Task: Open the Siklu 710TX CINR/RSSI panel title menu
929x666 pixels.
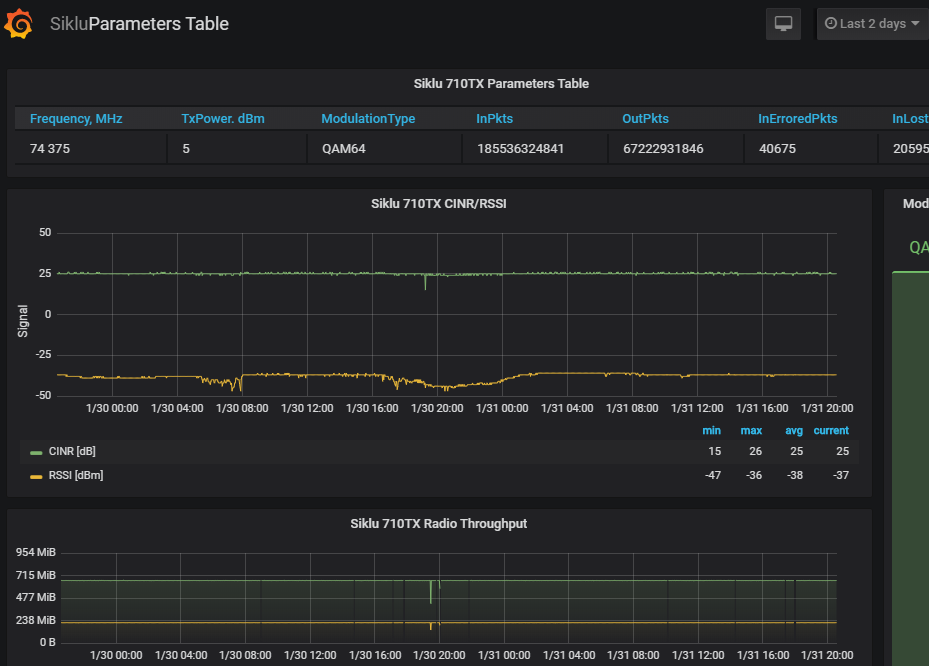Action: click(x=438, y=204)
